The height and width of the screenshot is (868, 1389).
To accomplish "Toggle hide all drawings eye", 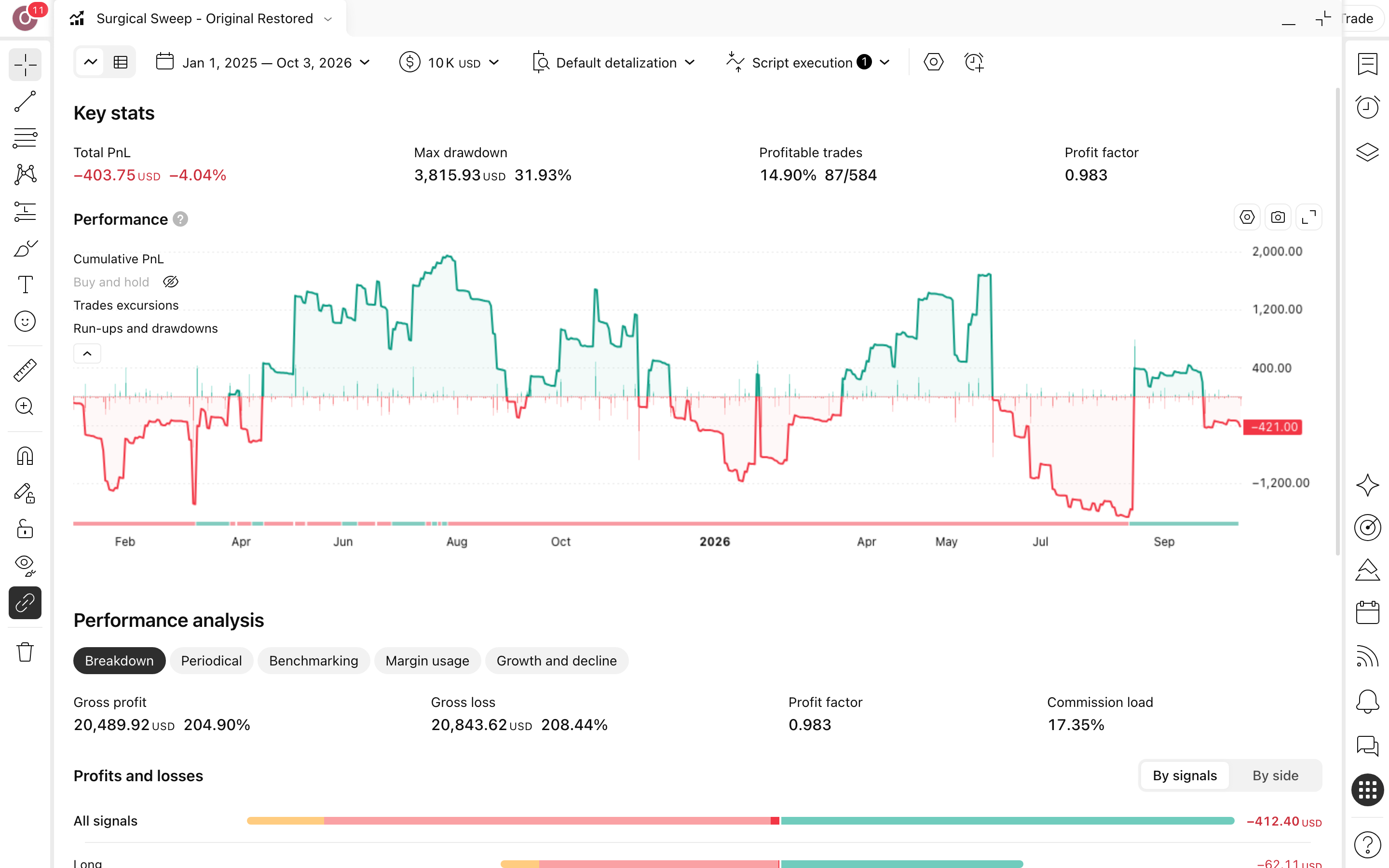I will point(25,566).
